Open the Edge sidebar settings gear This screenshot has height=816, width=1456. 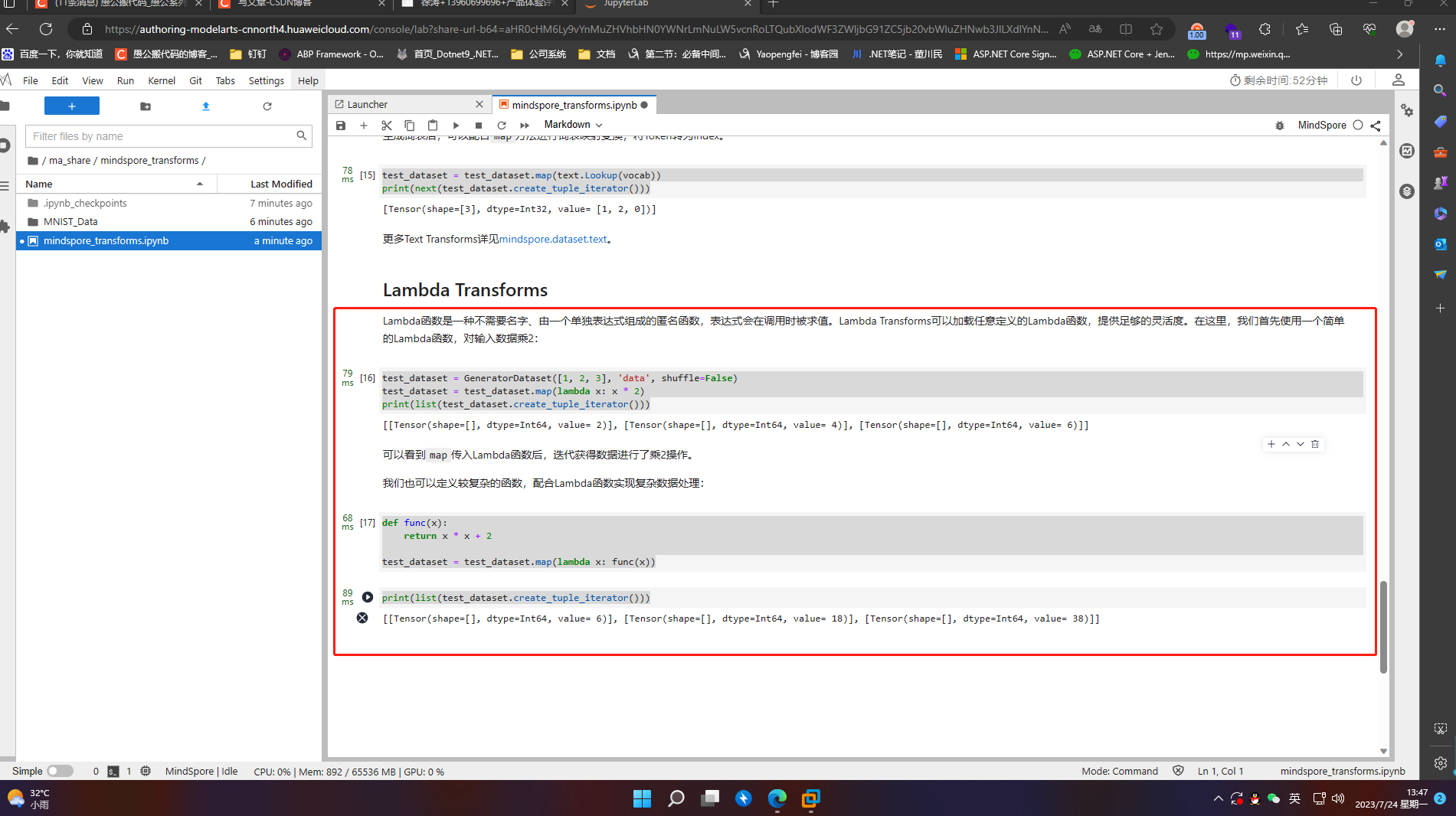(x=1441, y=762)
